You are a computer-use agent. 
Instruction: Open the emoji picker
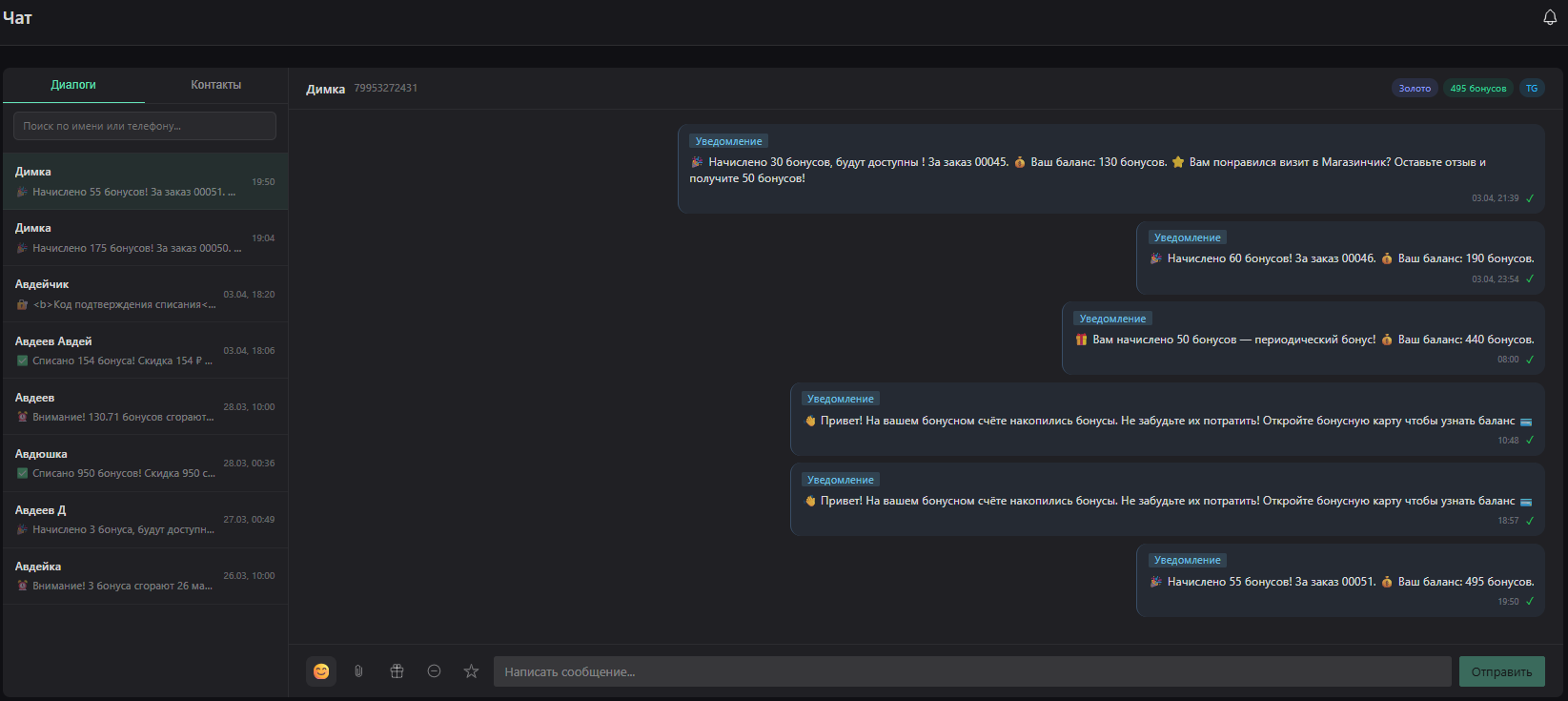point(321,671)
